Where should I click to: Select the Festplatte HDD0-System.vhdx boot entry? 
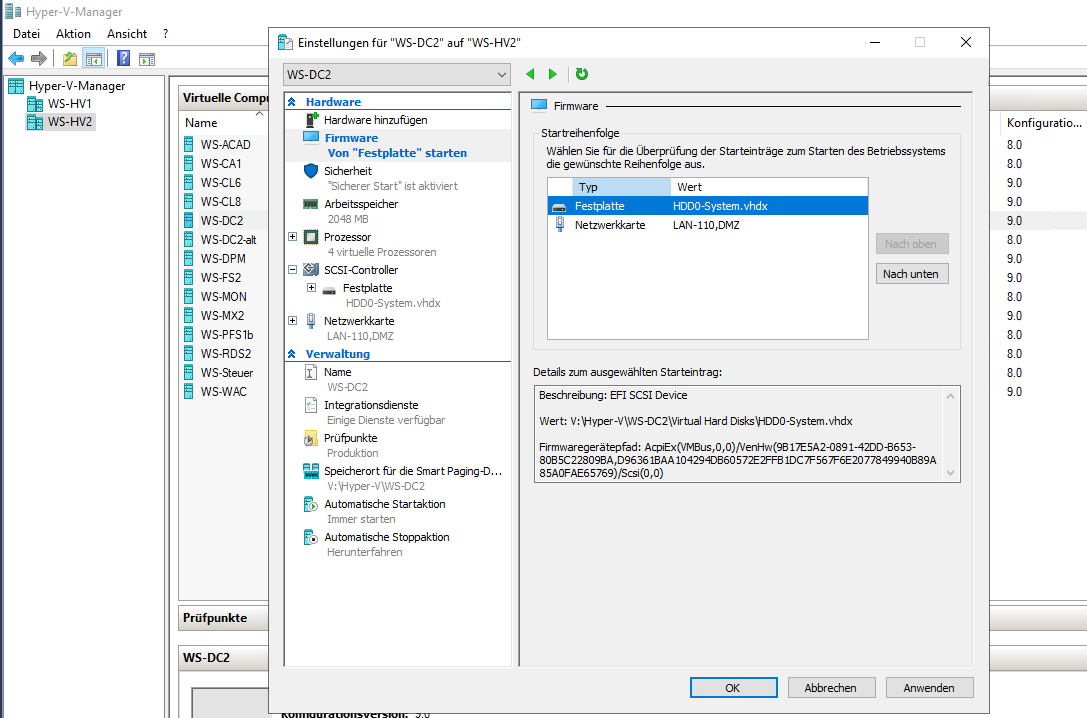pos(708,206)
